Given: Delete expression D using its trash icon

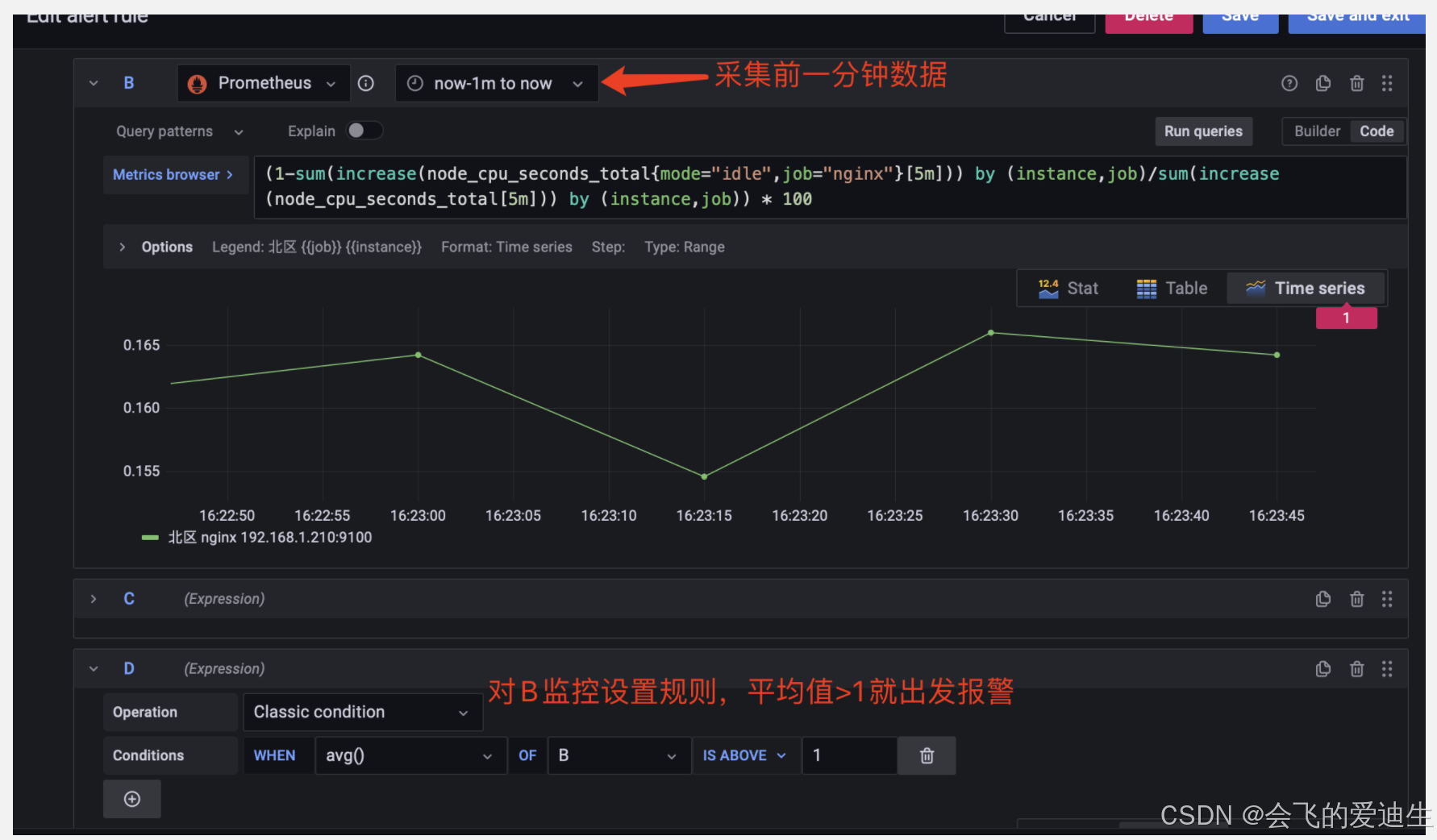Looking at the screenshot, I should pos(1357,668).
